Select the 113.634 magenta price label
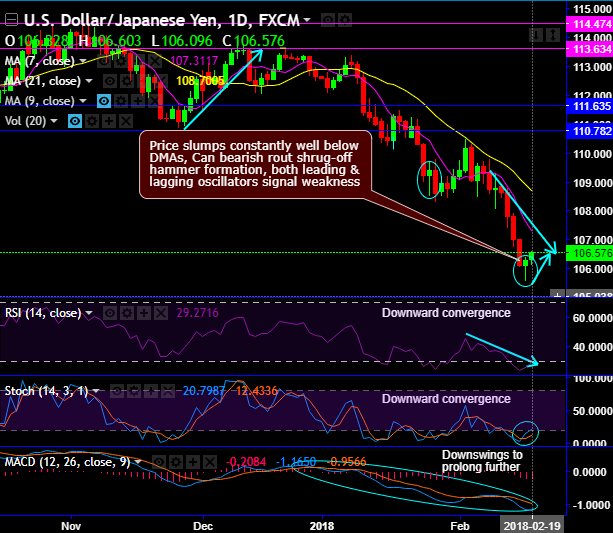The image size is (613, 533). [x=590, y=49]
